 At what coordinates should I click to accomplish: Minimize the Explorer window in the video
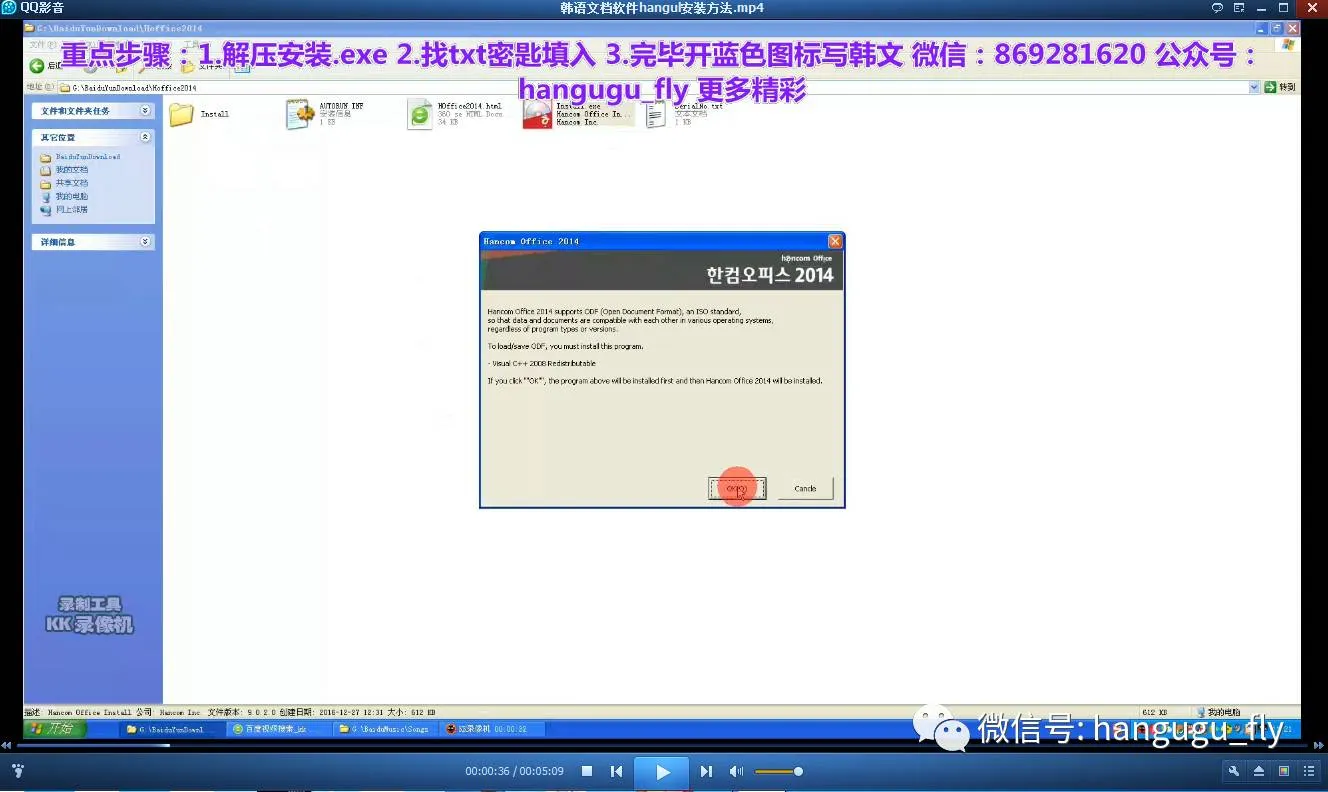point(1262,29)
